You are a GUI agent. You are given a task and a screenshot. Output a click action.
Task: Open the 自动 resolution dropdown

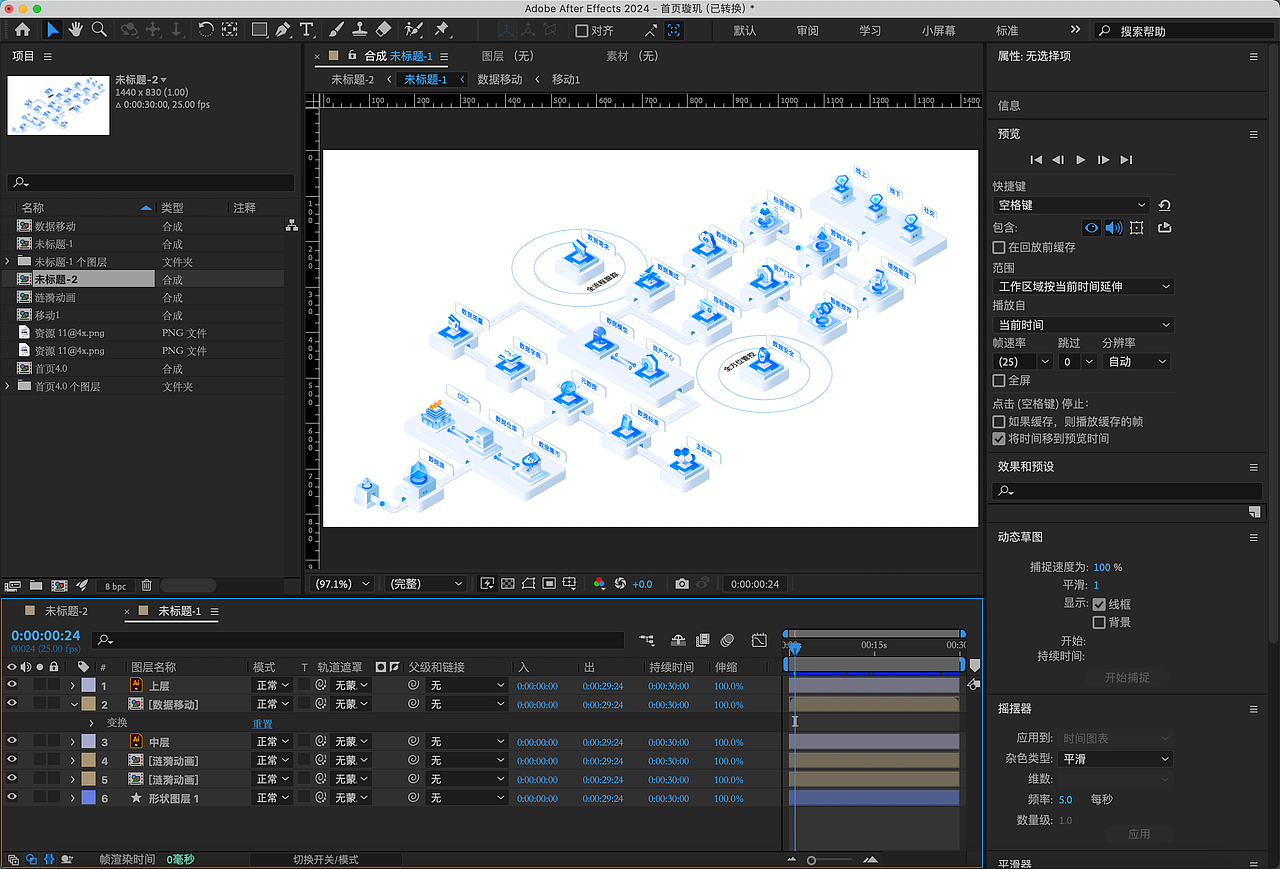coord(1137,362)
